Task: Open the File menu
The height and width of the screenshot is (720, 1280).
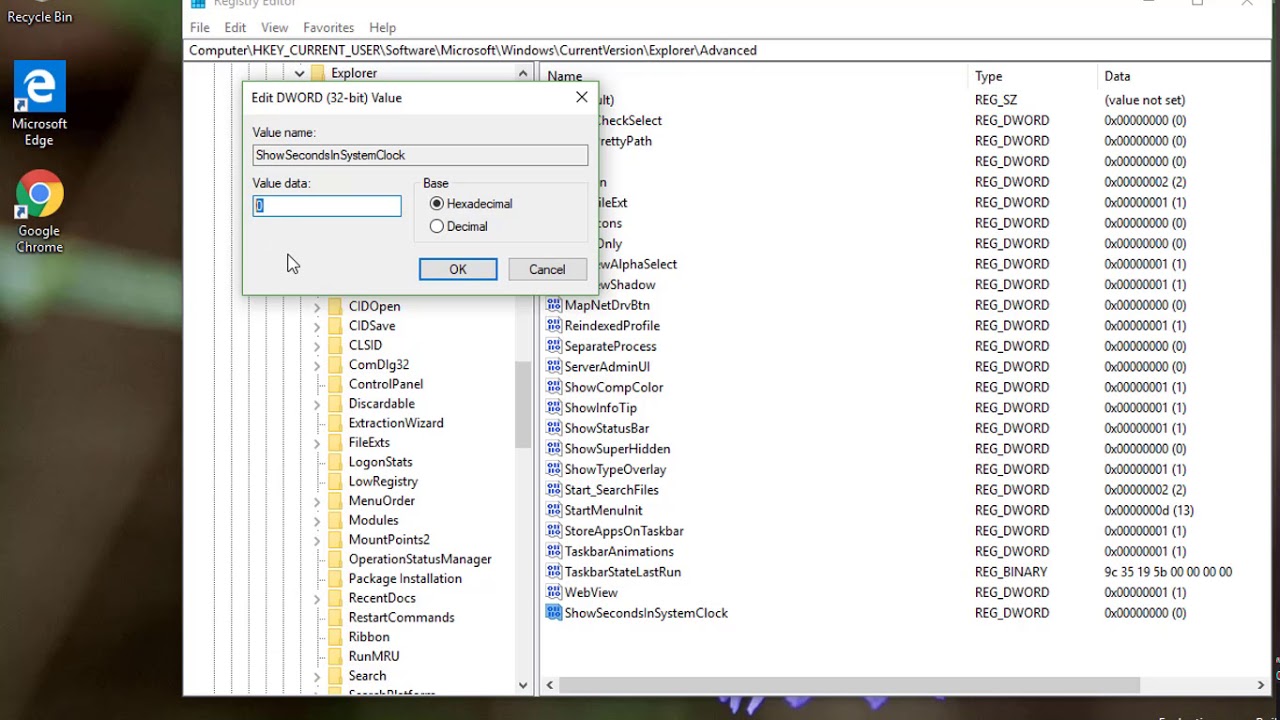Action: [200, 27]
